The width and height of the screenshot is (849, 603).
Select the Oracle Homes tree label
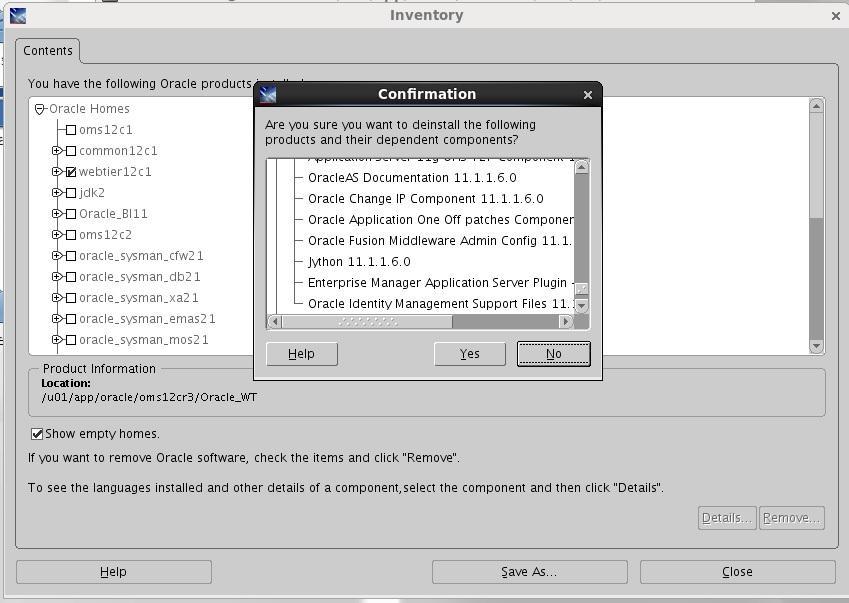pyautogui.click(x=89, y=109)
